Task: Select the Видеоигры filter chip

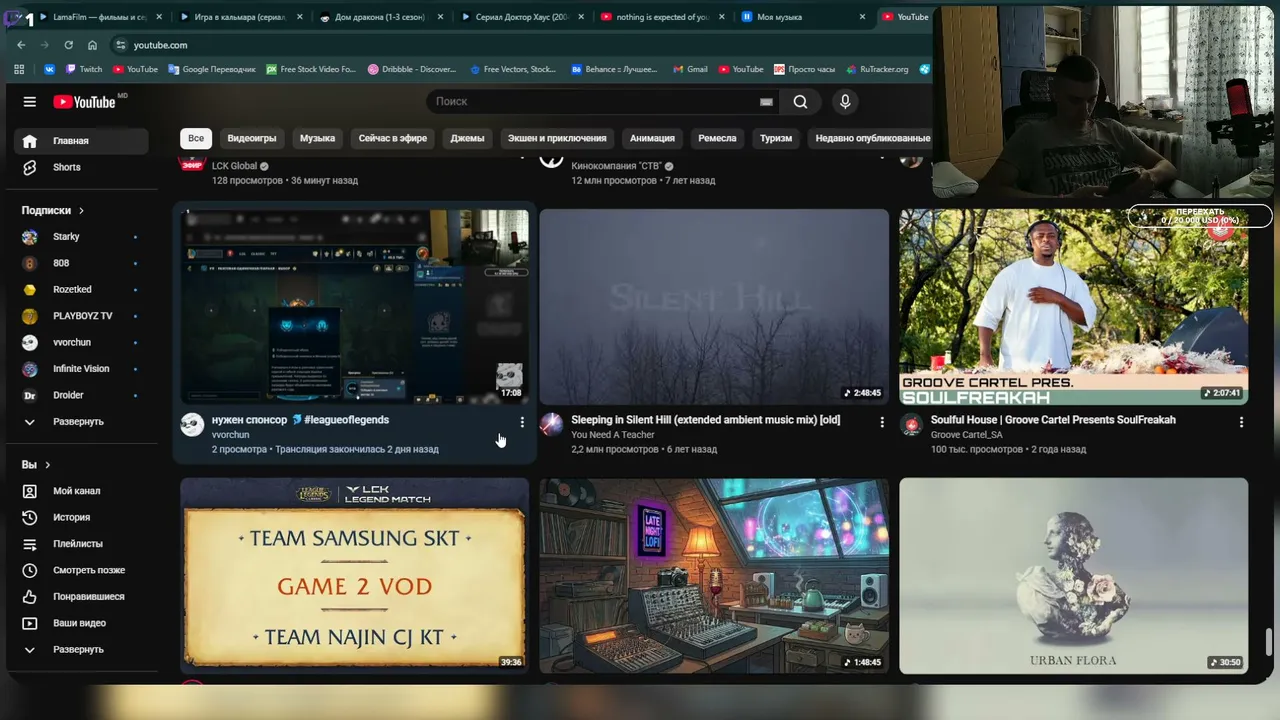Action: pyautogui.click(x=252, y=138)
